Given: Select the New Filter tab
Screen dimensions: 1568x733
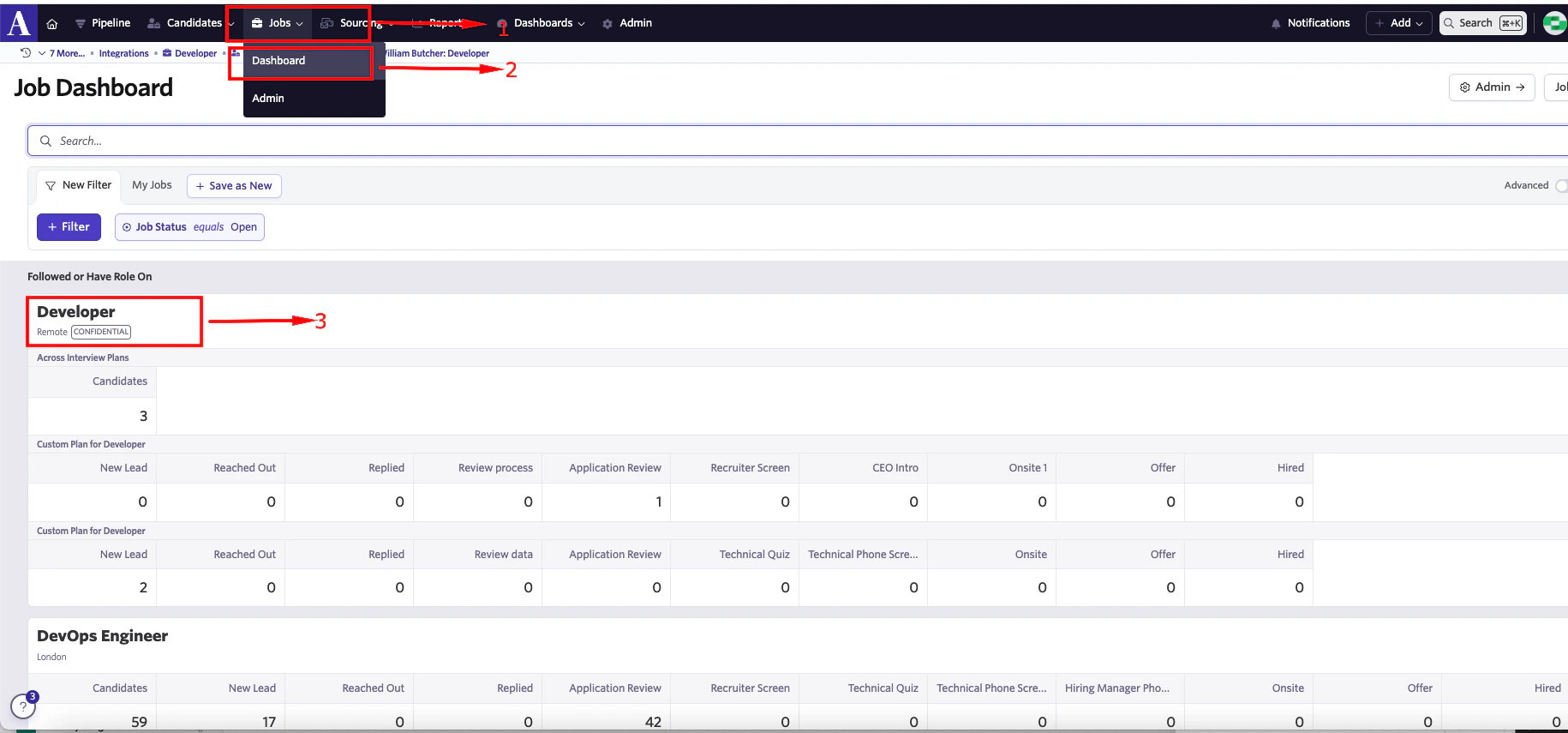Looking at the screenshot, I should coord(78,185).
